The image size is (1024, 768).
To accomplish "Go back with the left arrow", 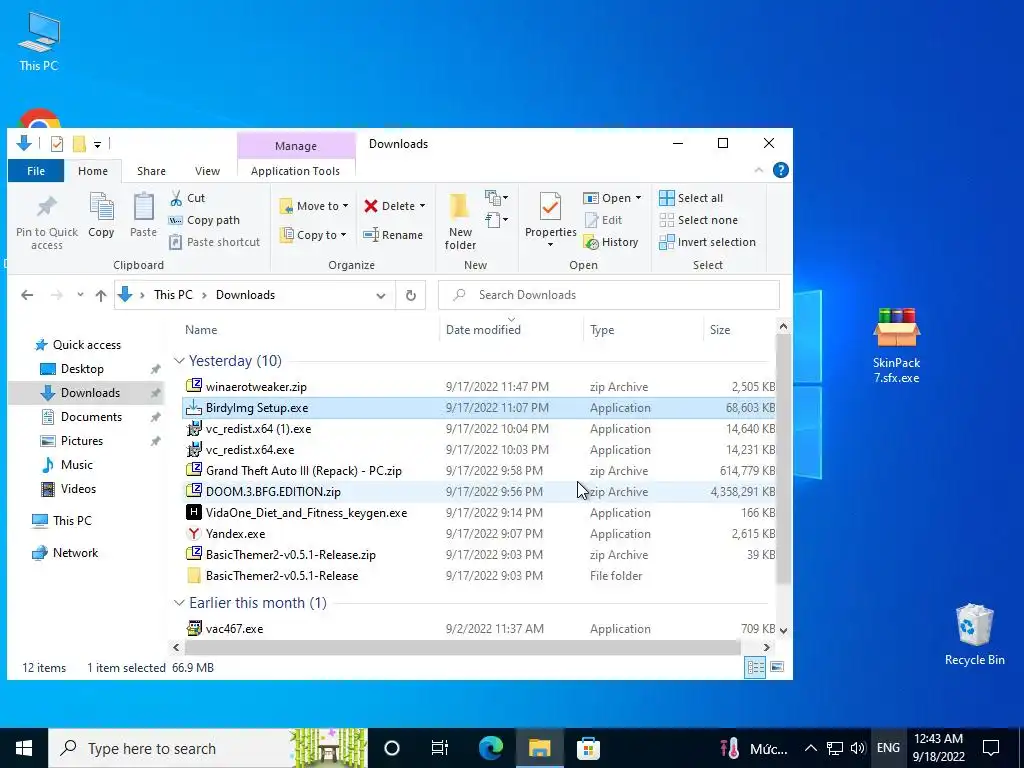I will click(27, 295).
